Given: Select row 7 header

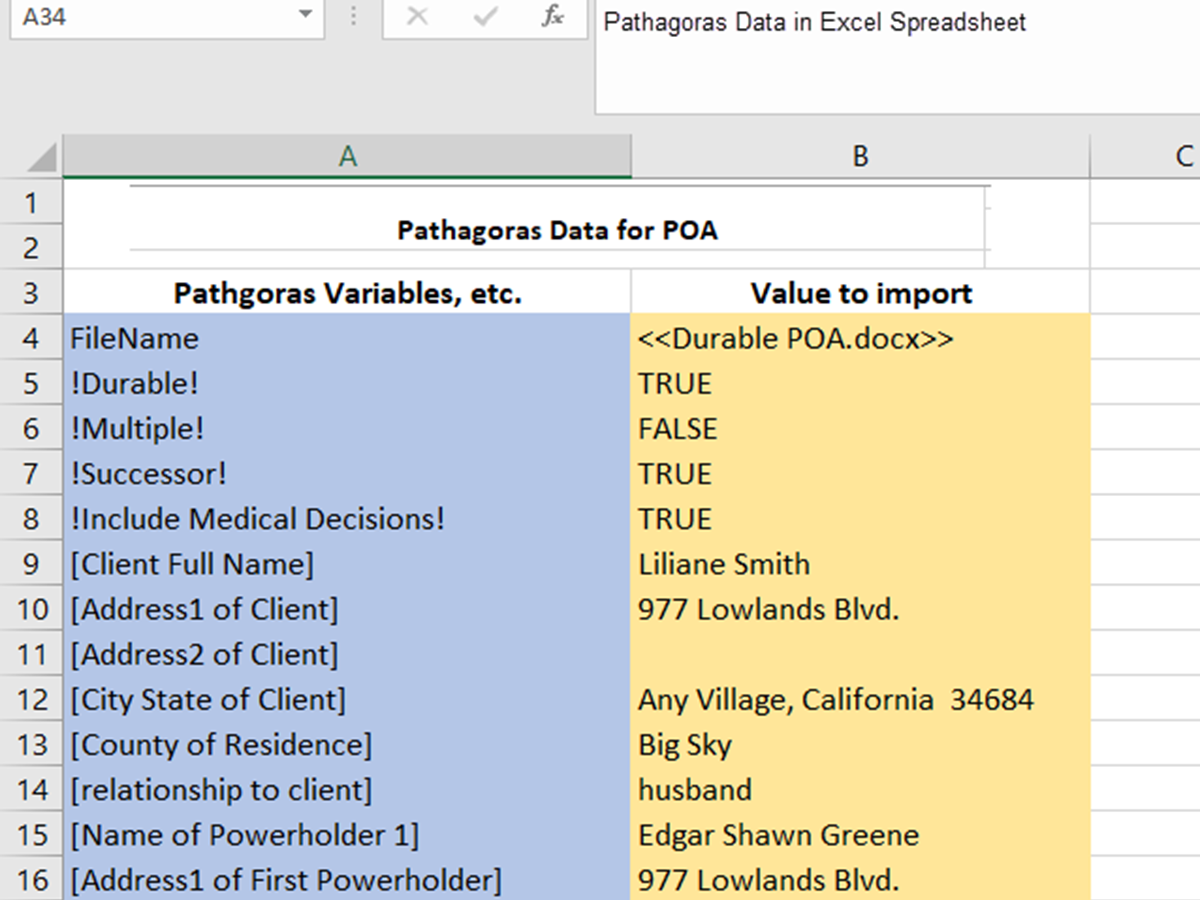Looking at the screenshot, I should click(x=31, y=473).
